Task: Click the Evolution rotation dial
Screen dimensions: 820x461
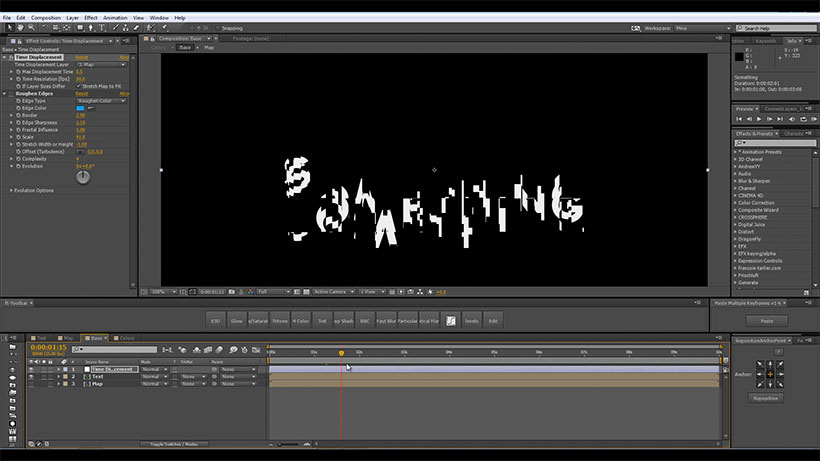Action: pos(83,177)
